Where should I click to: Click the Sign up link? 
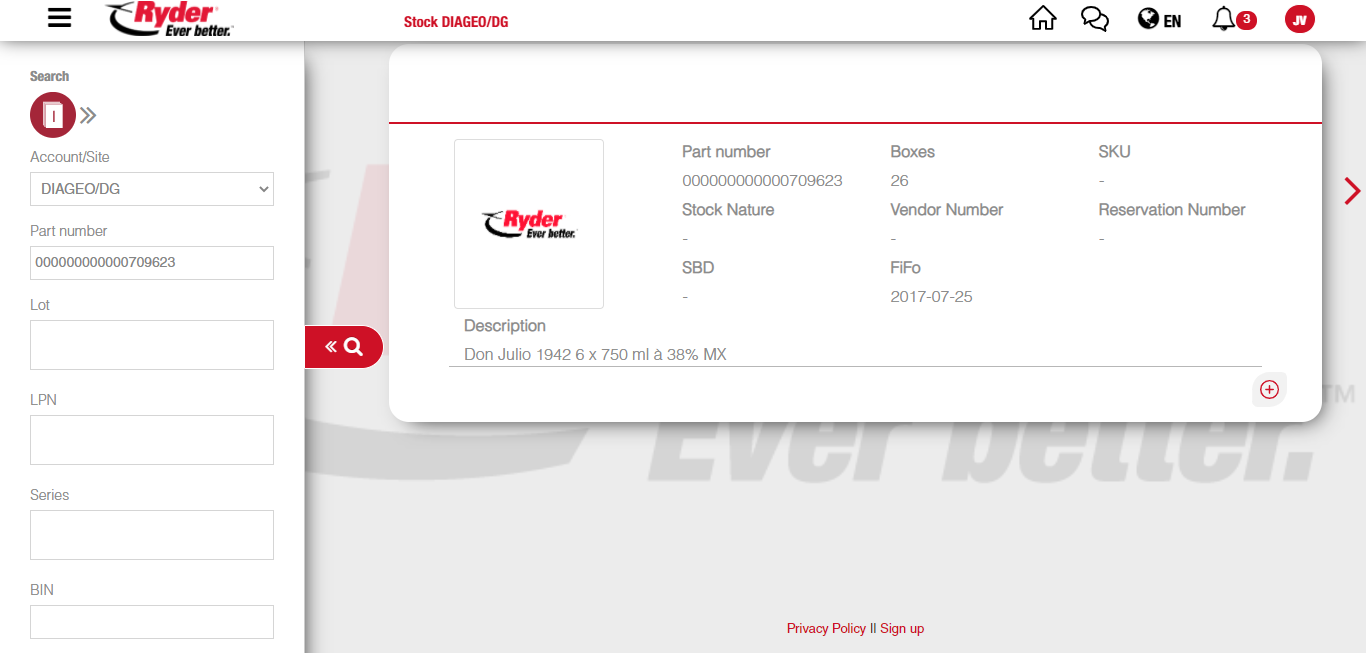(902, 629)
